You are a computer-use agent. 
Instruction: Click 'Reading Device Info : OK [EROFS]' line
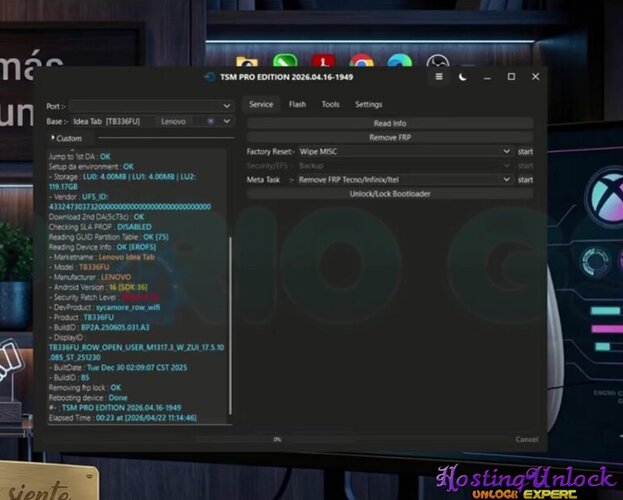coord(102,247)
